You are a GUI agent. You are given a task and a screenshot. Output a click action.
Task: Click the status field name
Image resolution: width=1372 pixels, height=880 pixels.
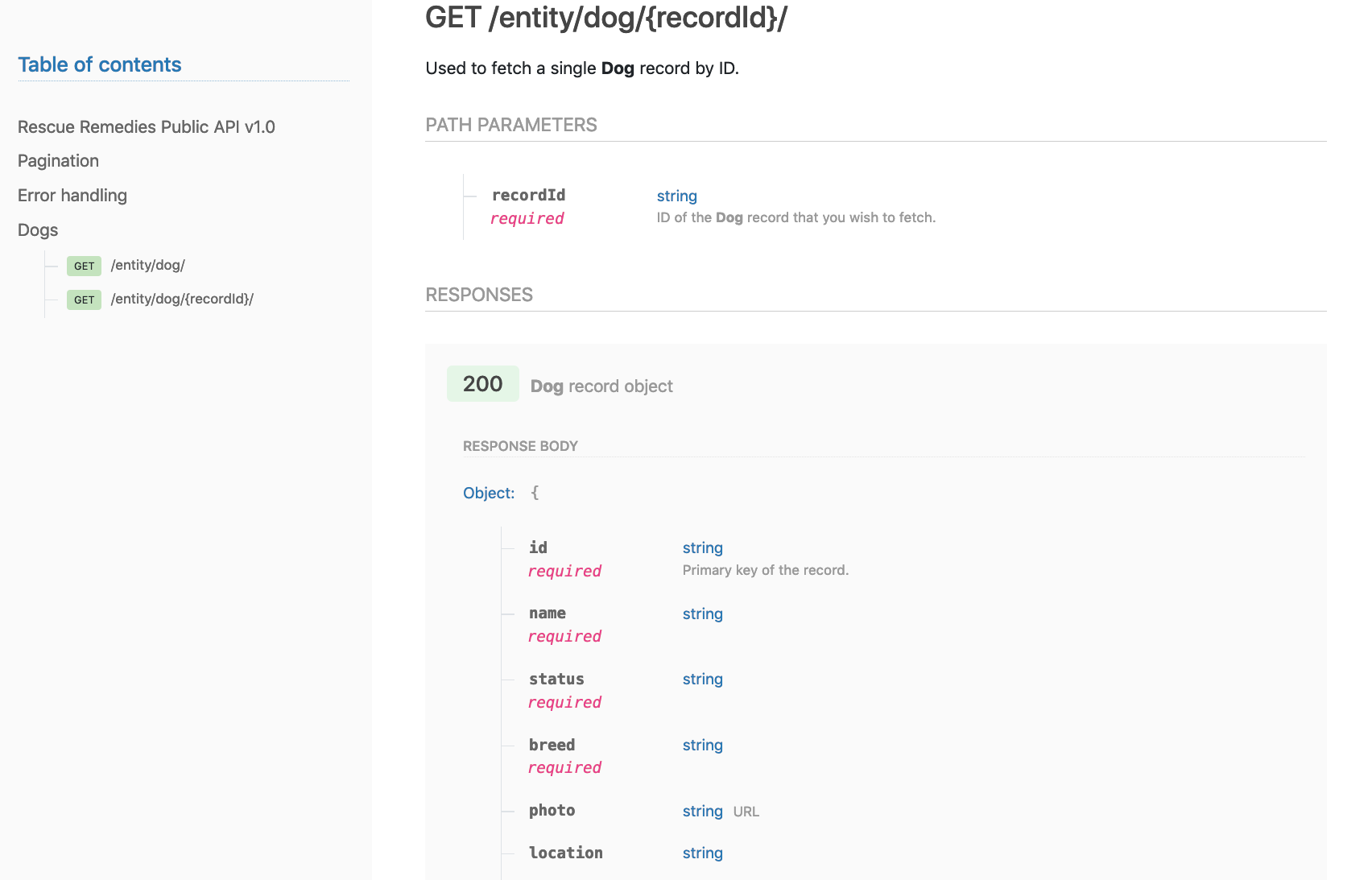556,679
